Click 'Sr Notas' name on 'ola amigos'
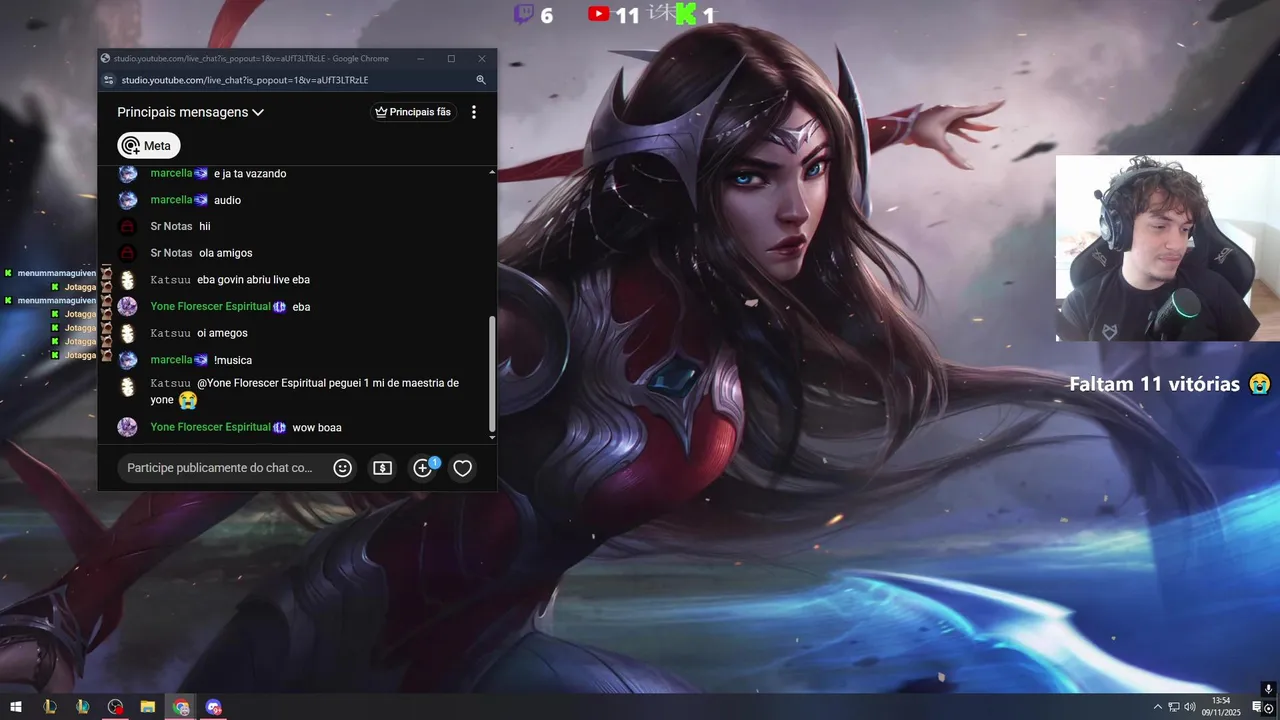Viewport: 1280px width, 720px height. click(x=171, y=253)
